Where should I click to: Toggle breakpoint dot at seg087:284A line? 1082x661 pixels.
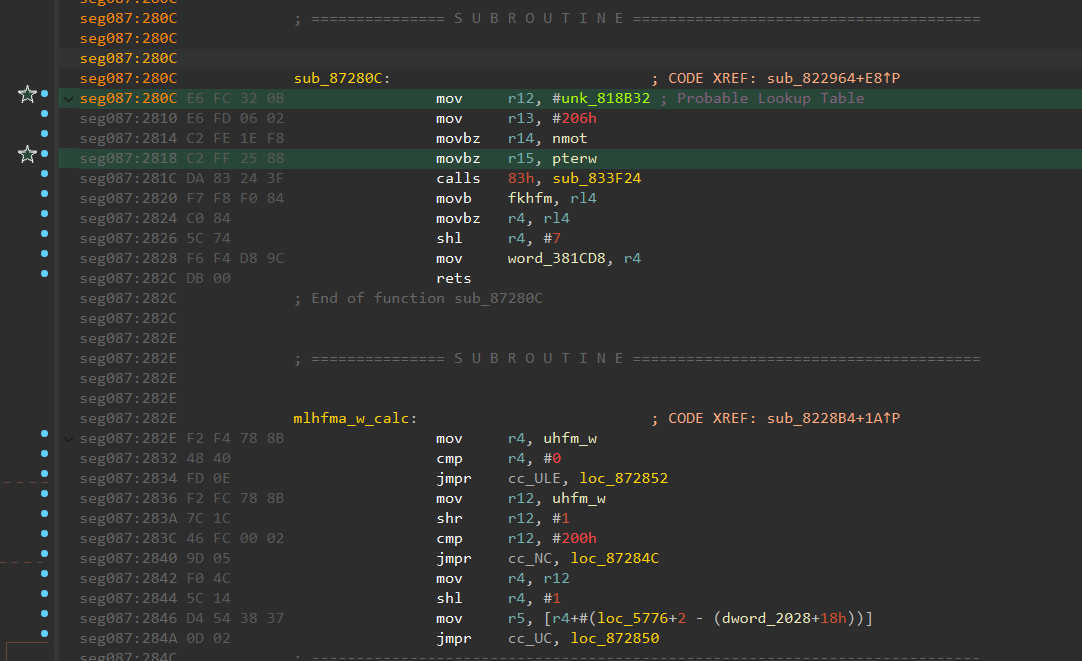tap(44, 633)
